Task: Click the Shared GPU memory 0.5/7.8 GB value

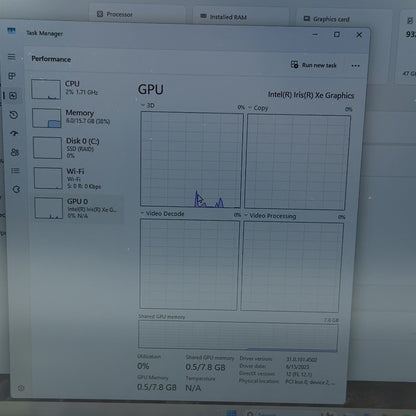Action: [205, 367]
